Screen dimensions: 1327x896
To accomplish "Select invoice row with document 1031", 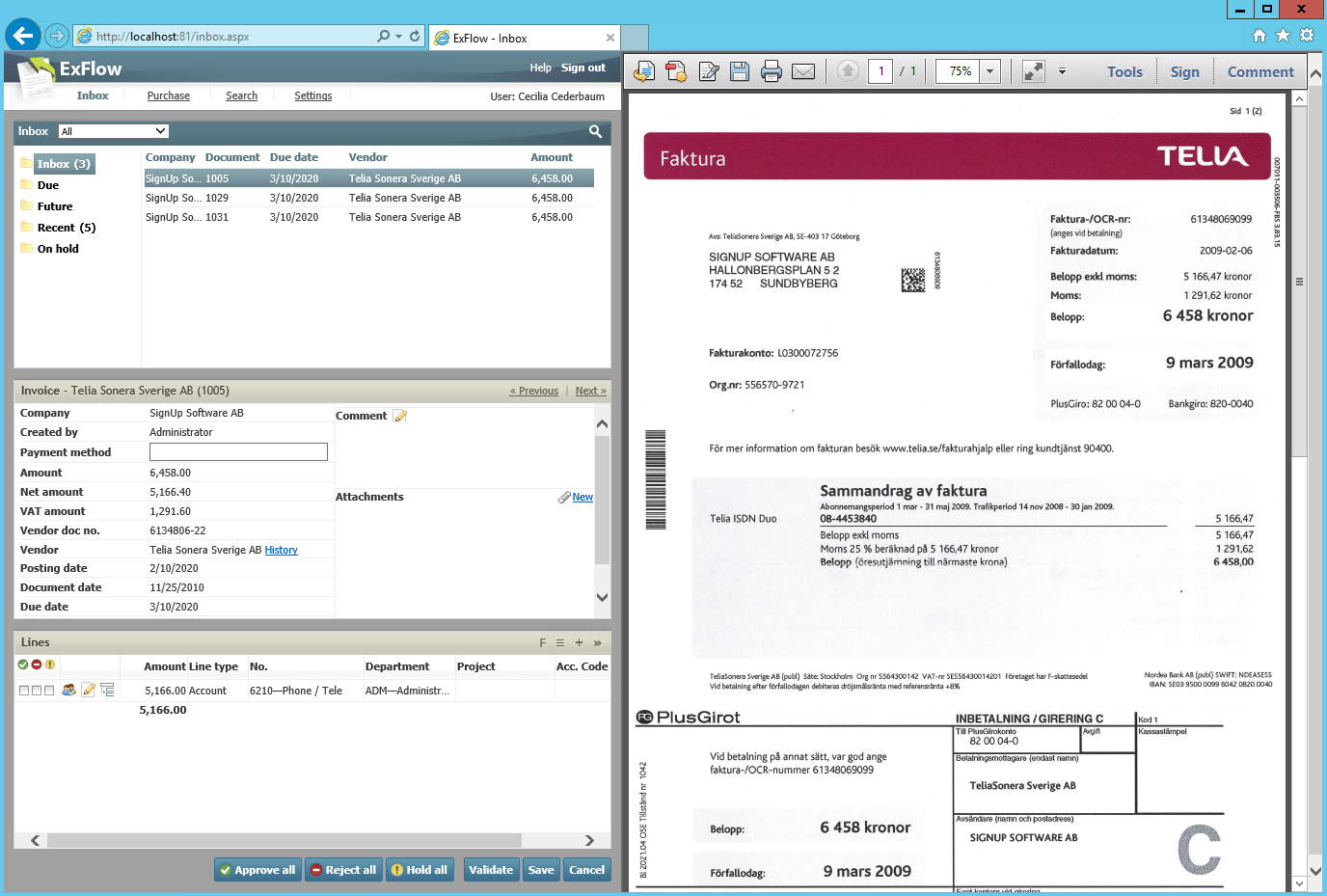I will [368, 217].
